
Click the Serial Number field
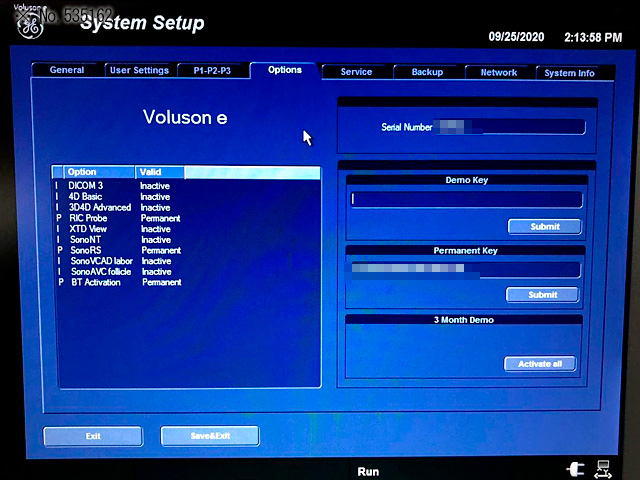pos(510,127)
